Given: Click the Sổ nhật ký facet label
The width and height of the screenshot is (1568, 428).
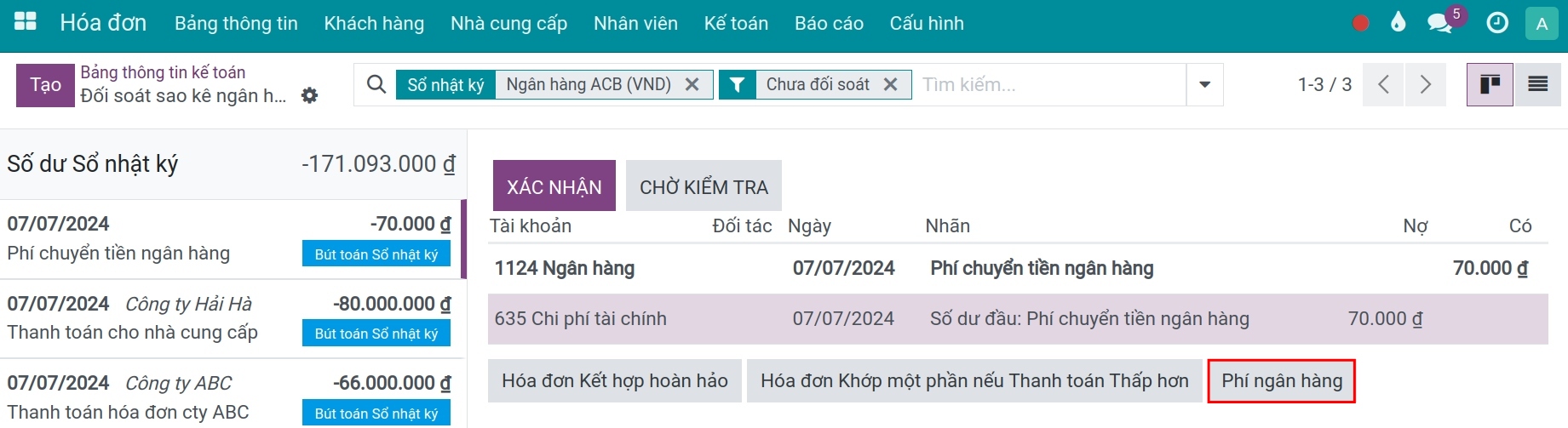Looking at the screenshot, I should click(445, 84).
